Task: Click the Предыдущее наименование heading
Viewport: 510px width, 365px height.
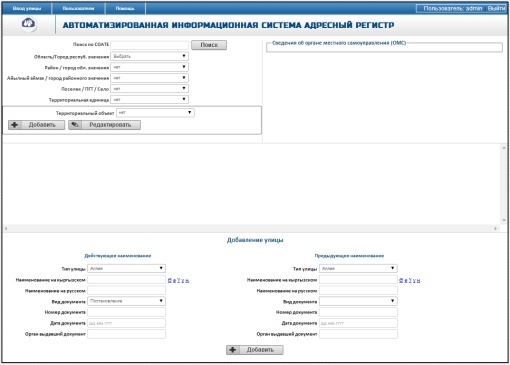Action: pos(349,256)
